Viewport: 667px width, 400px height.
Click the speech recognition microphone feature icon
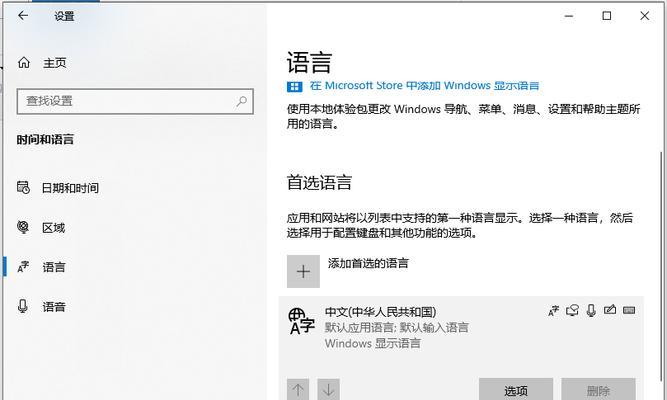tap(591, 311)
